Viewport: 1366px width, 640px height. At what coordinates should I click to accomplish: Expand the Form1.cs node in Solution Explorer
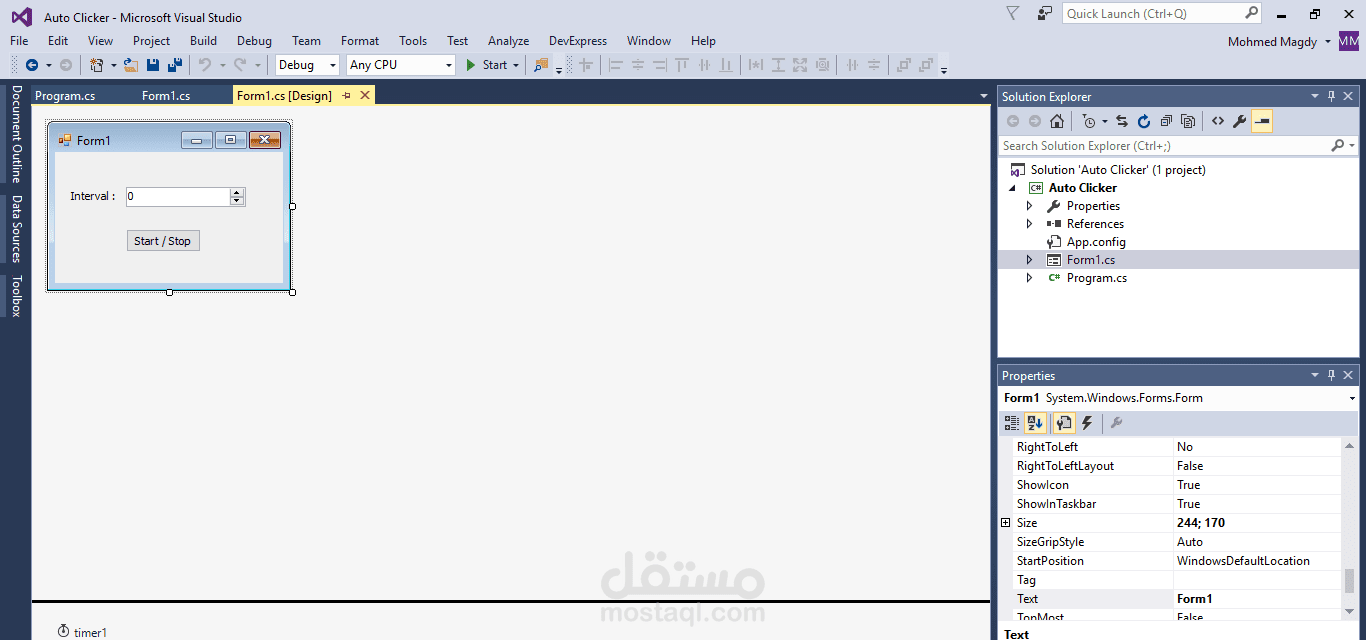click(x=1030, y=260)
